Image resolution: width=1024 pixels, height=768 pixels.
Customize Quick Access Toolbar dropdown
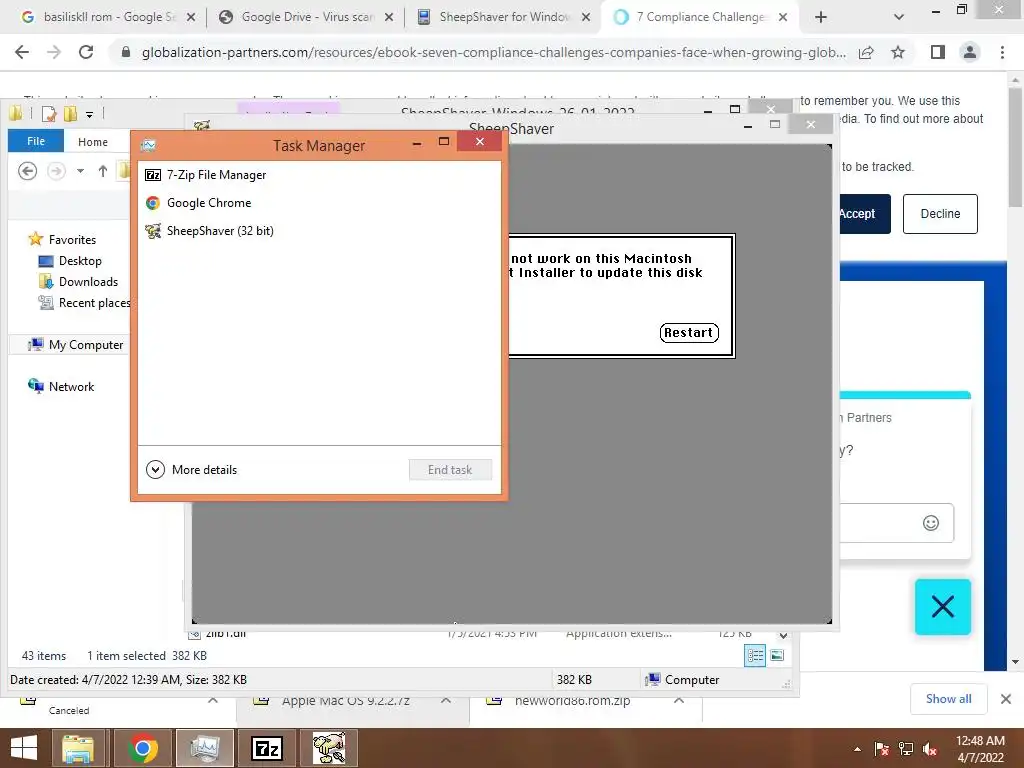pos(89,114)
